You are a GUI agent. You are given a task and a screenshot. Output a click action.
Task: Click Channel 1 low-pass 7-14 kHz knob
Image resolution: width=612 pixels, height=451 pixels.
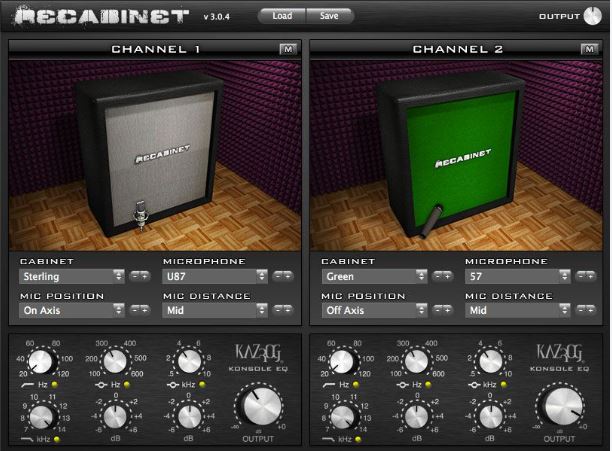[x=41, y=417]
